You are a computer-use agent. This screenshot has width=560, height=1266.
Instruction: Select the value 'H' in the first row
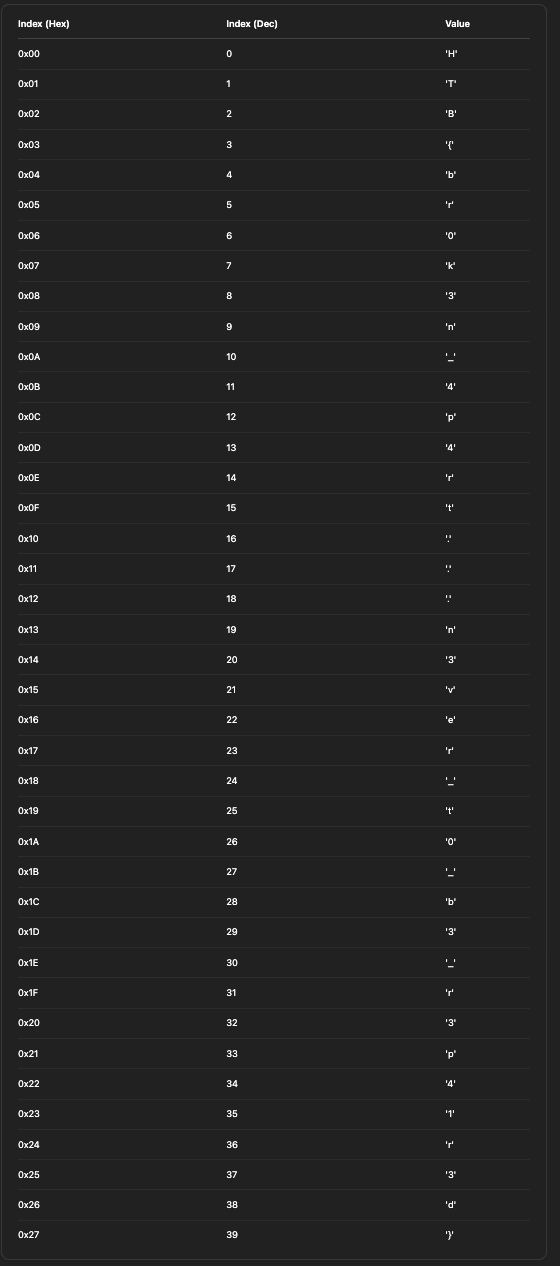click(x=451, y=53)
